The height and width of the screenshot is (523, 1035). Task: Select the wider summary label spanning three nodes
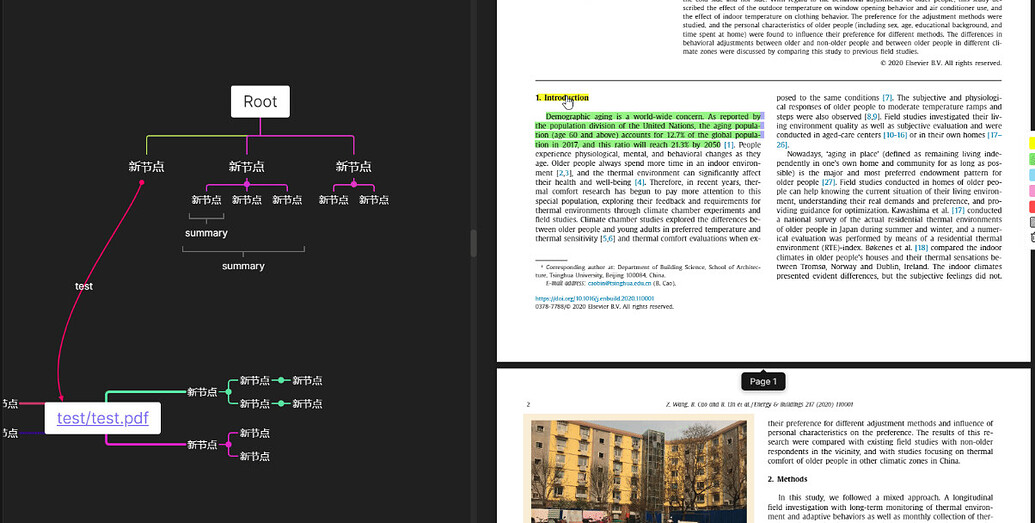pyautogui.click(x=243, y=266)
